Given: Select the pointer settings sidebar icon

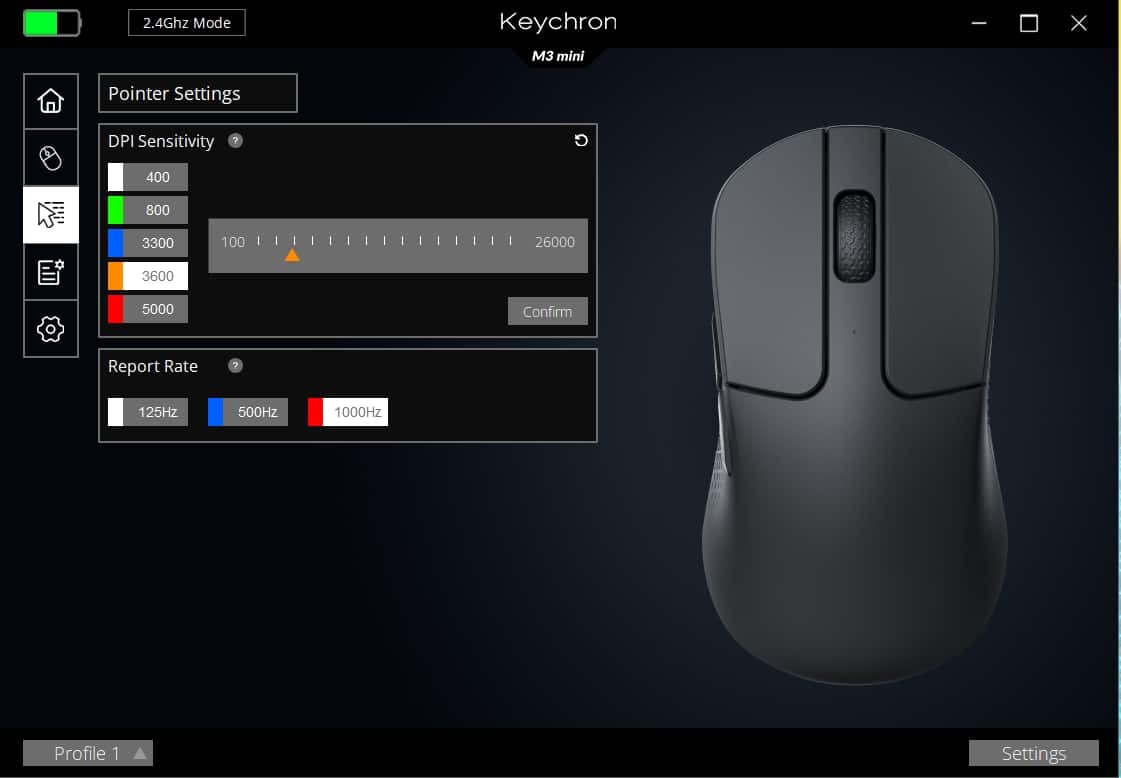Looking at the screenshot, I should (51, 215).
